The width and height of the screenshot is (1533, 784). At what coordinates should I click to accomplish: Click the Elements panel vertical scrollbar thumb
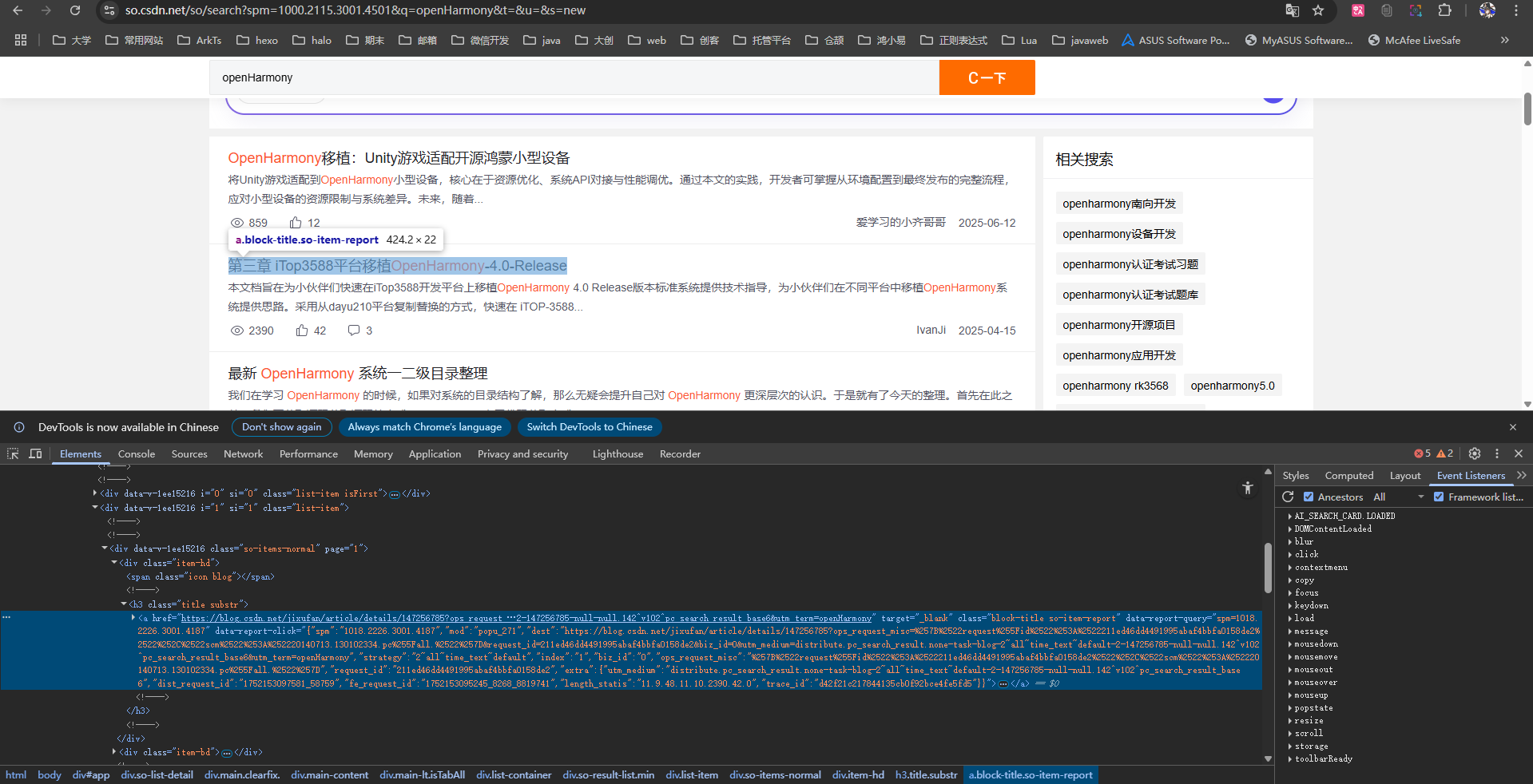(1268, 567)
